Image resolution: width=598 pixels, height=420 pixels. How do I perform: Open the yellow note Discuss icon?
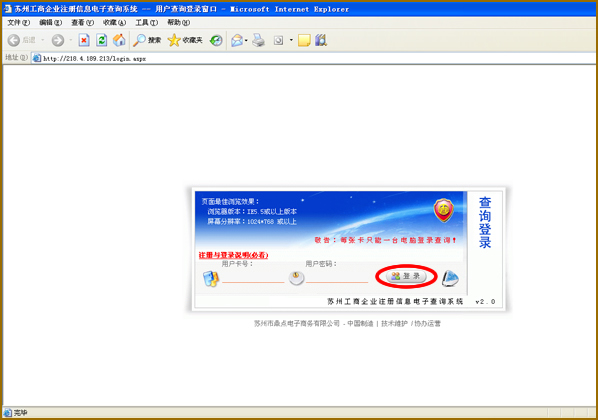tap(304, 40)
